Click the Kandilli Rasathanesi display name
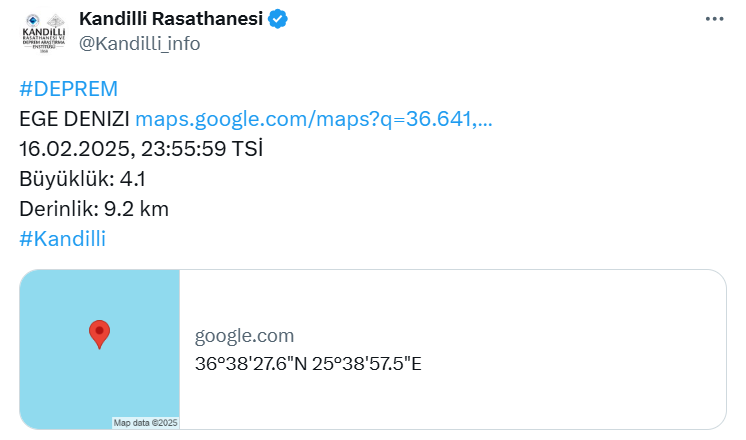746x440 pixels. pos(171,19)
